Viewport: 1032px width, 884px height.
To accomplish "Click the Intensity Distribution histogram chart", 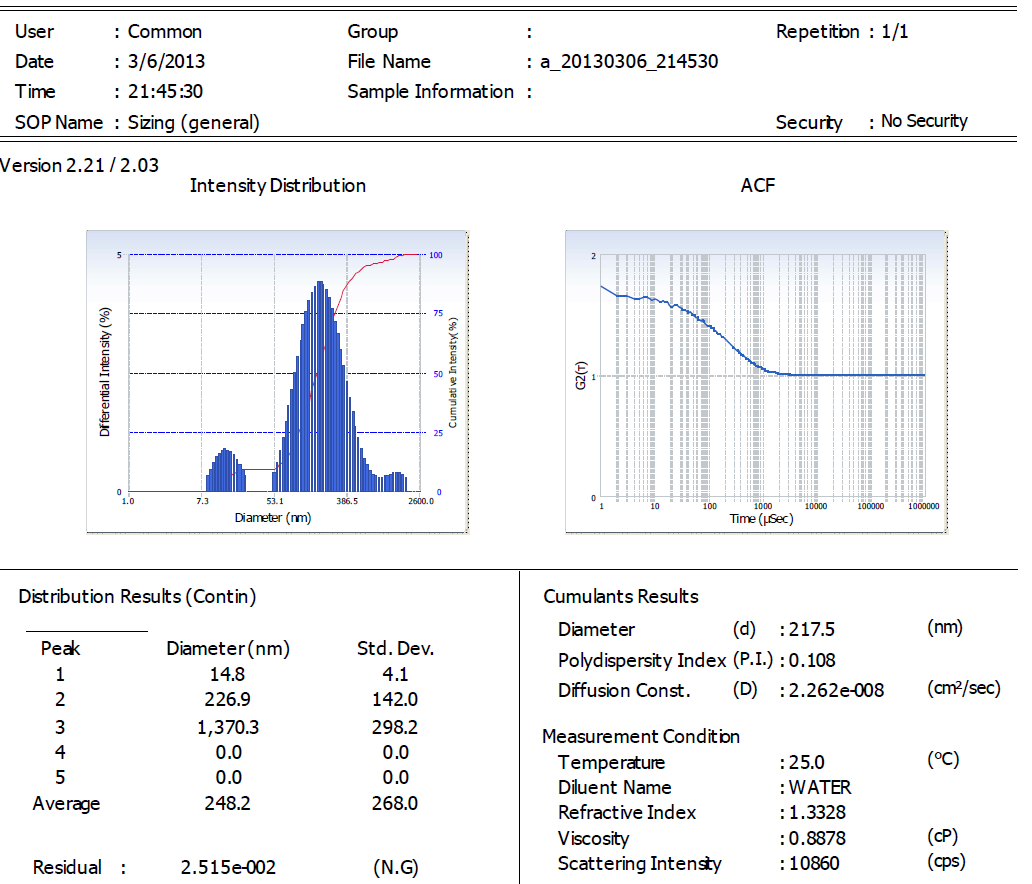I will coord(277,380).
